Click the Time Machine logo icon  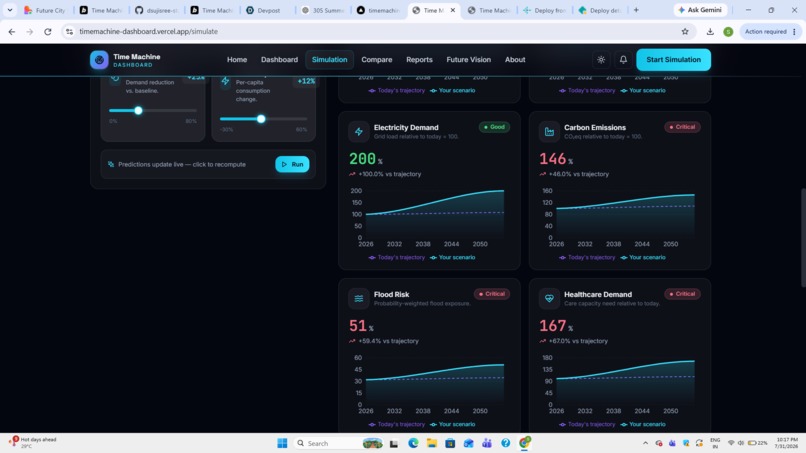[x=99, y=60]
